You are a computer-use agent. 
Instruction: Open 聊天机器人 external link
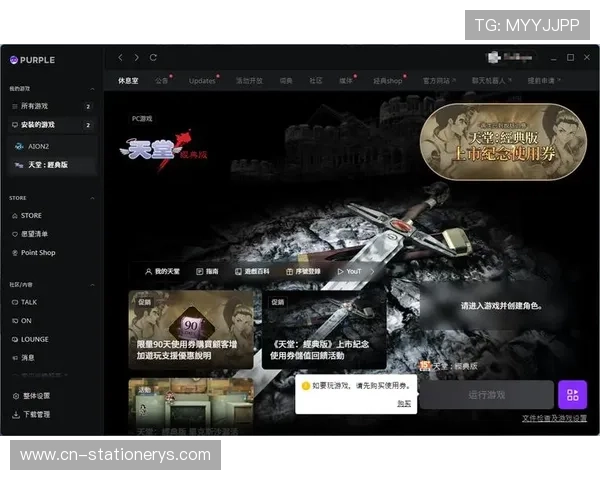coord(491,81)
